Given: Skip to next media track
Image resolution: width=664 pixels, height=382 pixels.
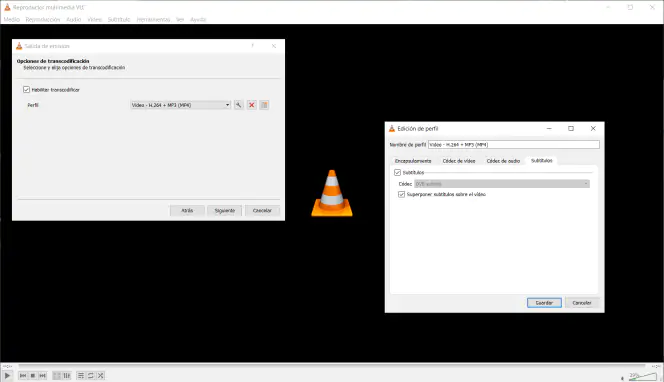Looking at the screenshot, I should coord(42,376).
